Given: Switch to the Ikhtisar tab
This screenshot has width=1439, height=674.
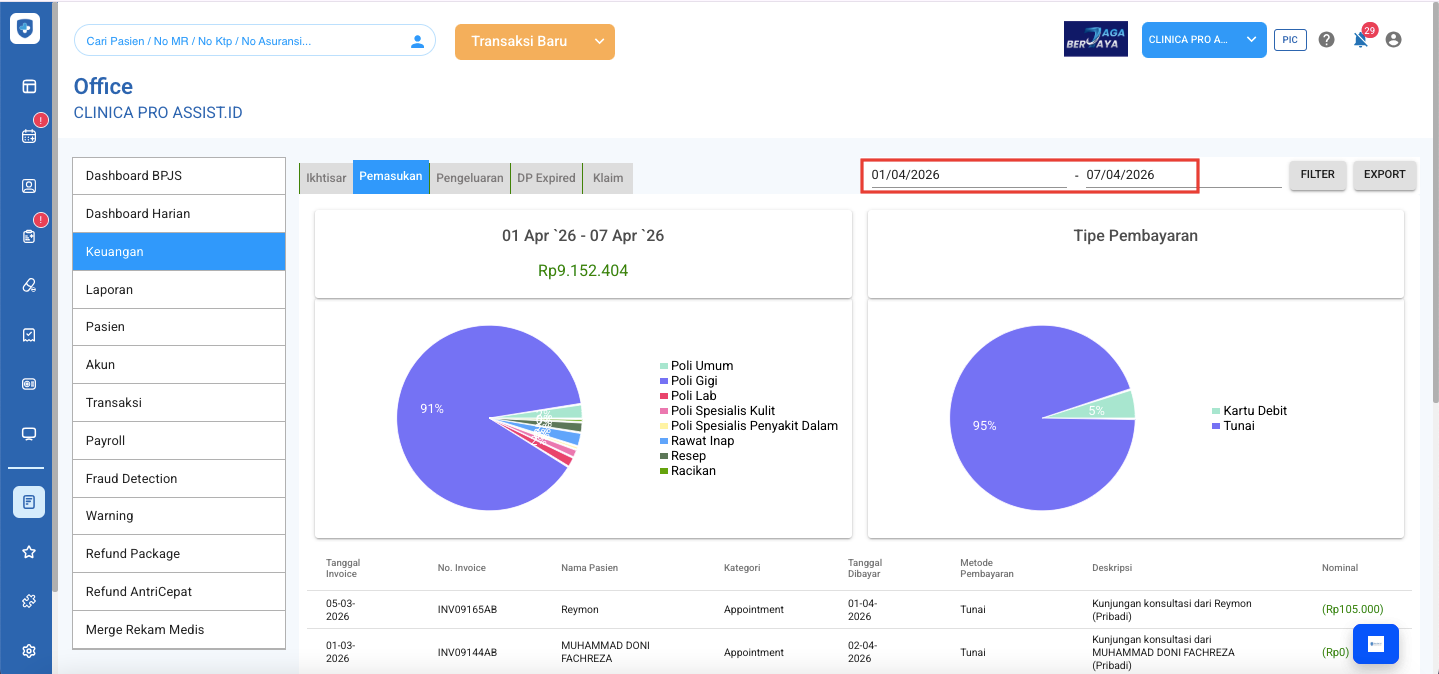Looking at the screenshot, I should [326, 178].
